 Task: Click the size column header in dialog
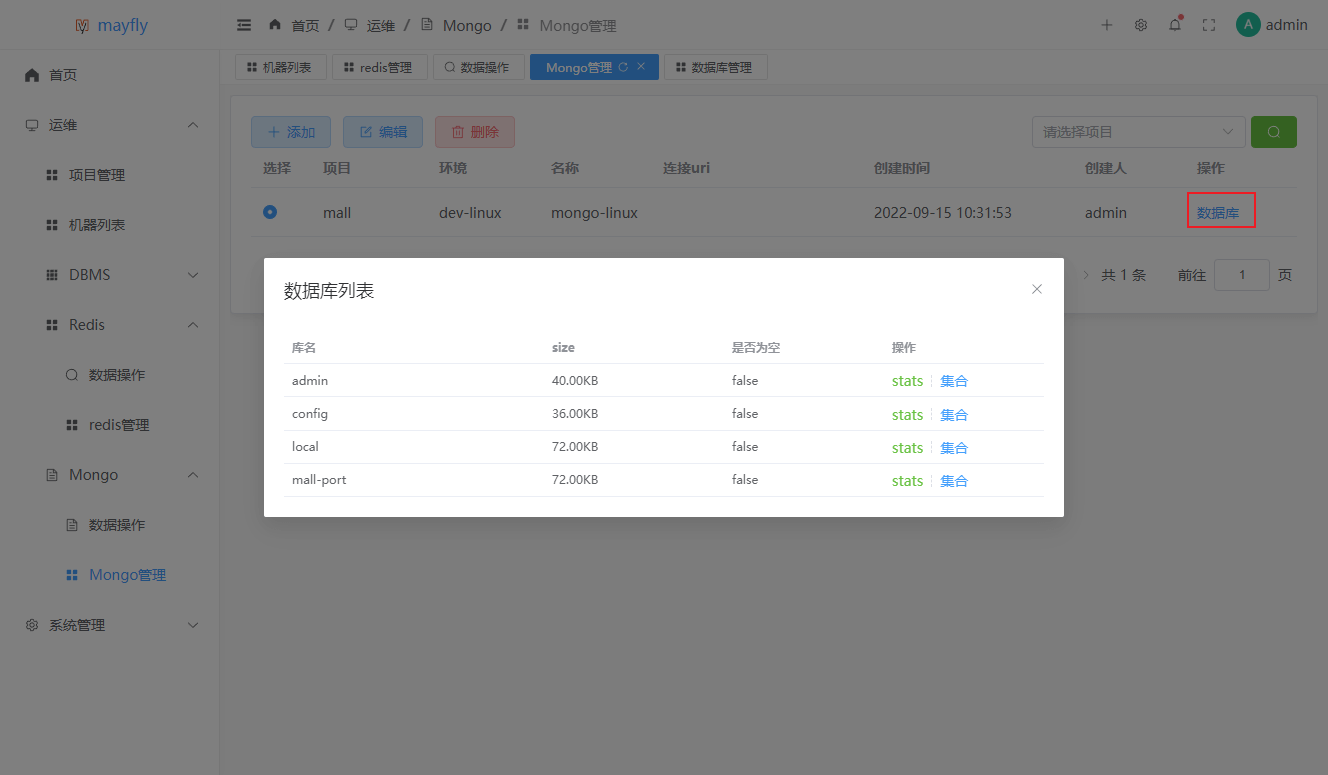coord(563,347)
